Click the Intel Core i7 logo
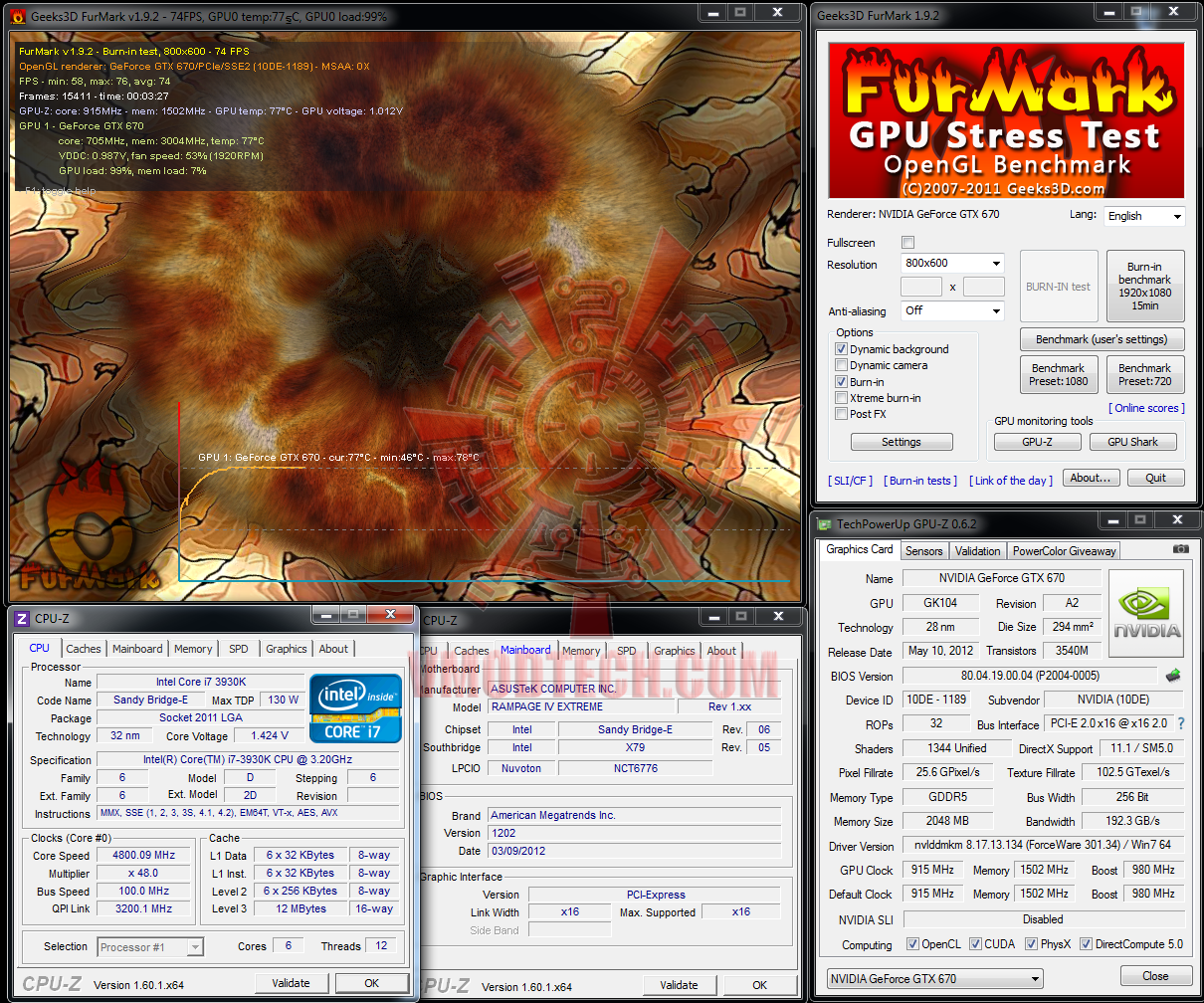 tap(355, 707)
